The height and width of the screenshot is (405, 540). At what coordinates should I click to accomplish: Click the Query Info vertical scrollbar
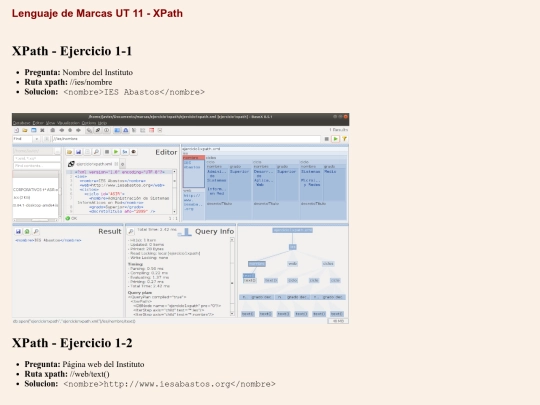232,277
